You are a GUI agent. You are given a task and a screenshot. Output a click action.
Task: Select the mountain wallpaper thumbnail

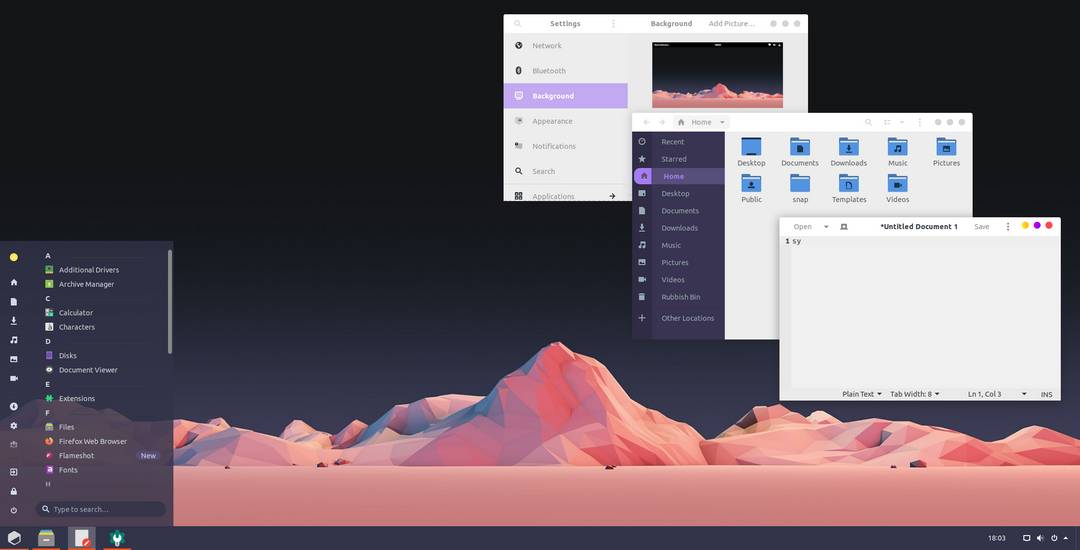[717, 75]
